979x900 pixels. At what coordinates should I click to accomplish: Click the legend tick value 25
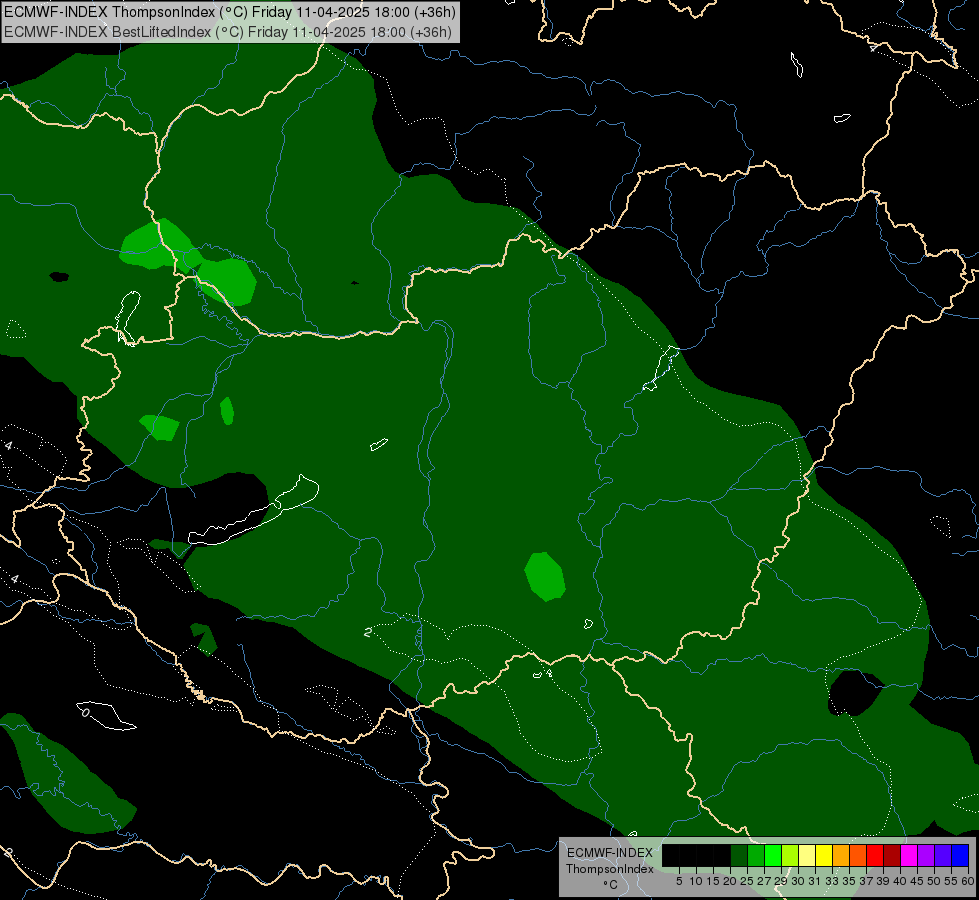click(x=747, y=881)
